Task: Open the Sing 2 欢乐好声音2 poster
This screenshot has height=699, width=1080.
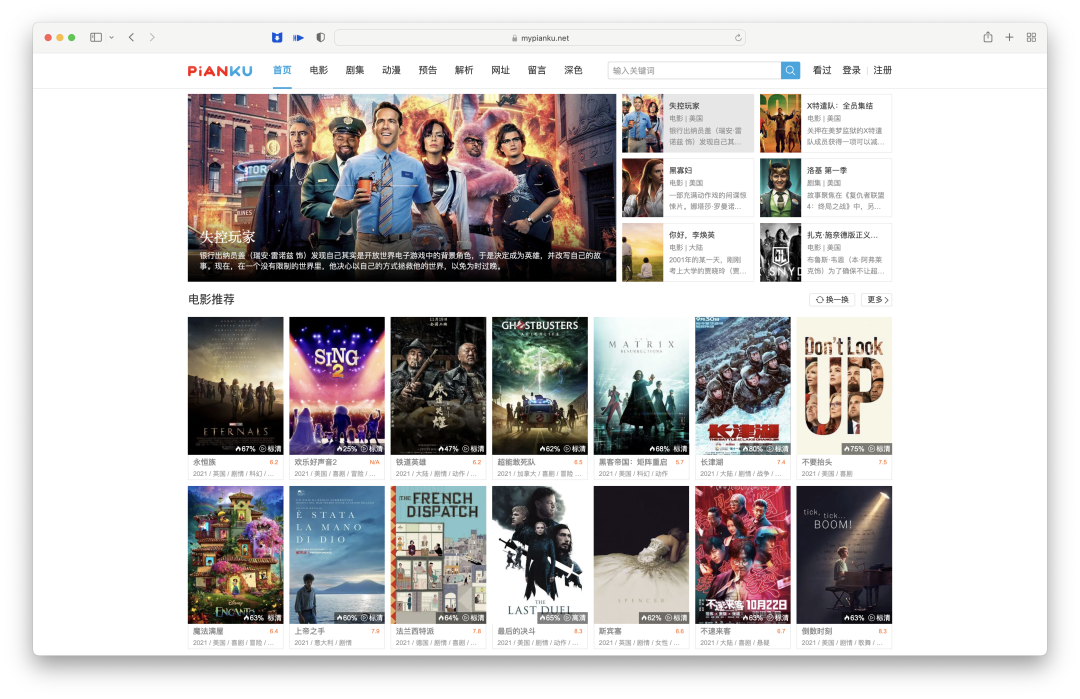Action: pyautogui.click(x=337, y=385)
